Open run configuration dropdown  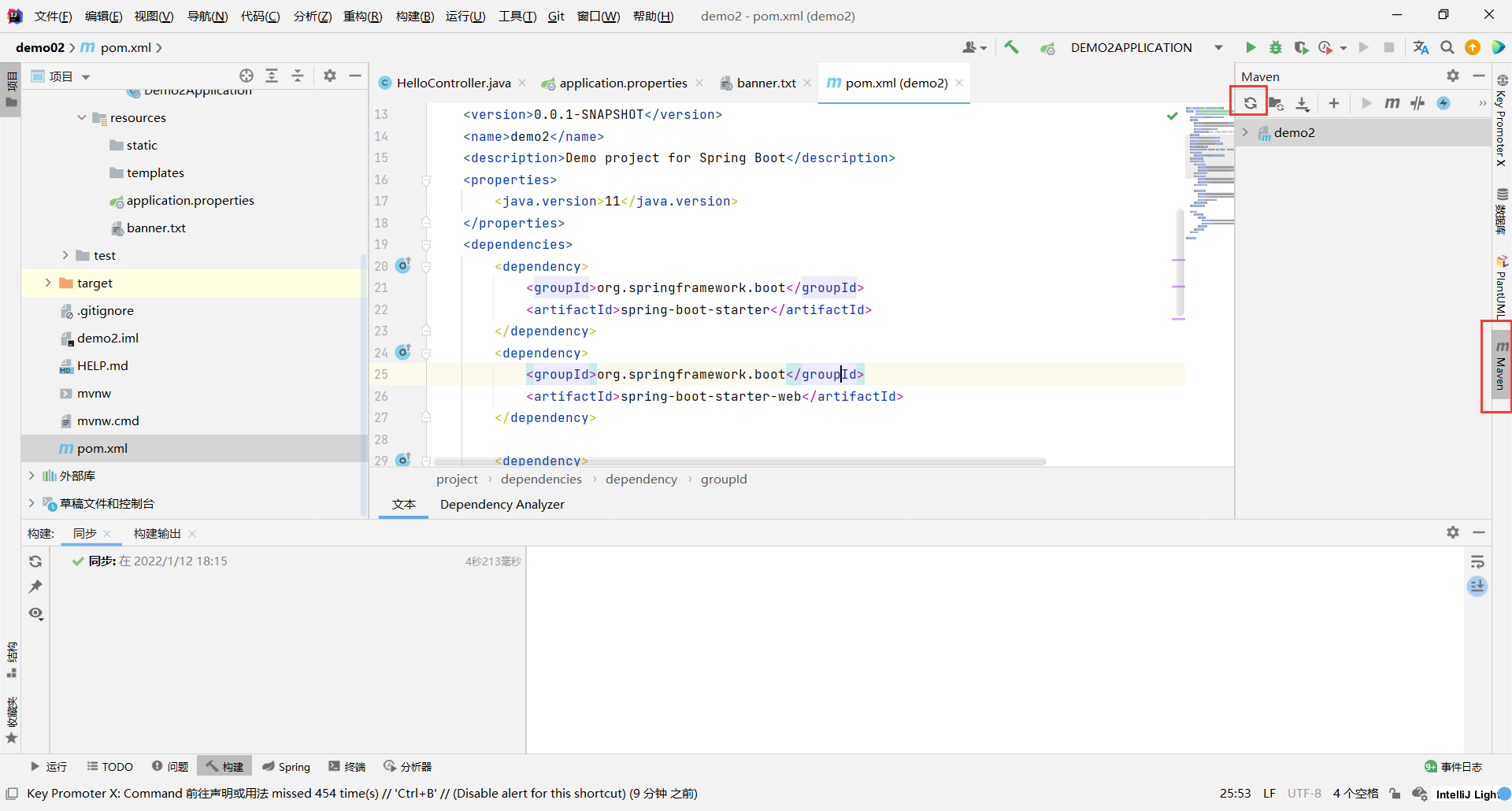pos(1218,47)
